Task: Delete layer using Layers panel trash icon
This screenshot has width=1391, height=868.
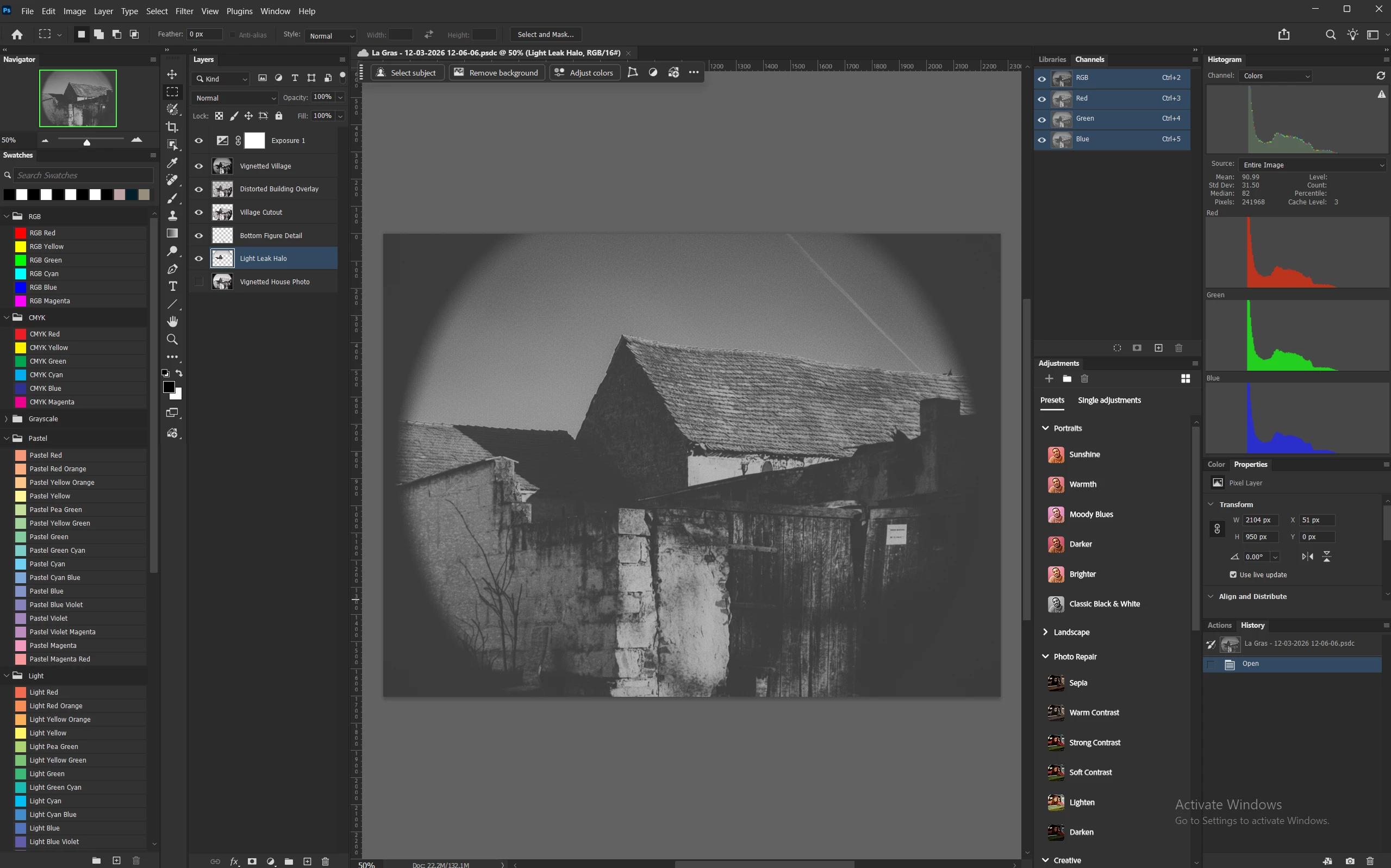Action: tap(325, 861)
